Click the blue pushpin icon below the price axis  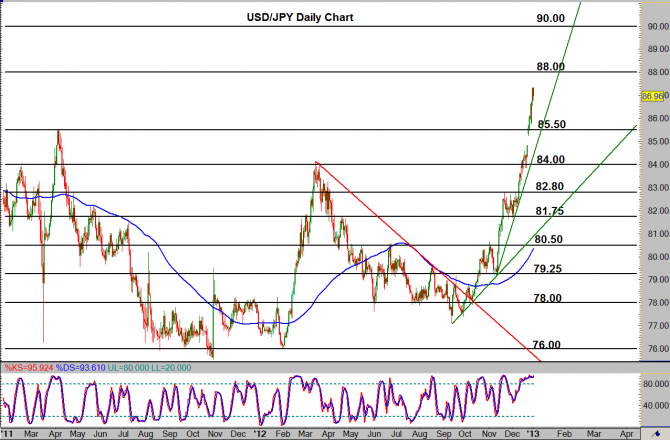pyautogui.click(x=658, y=434)
